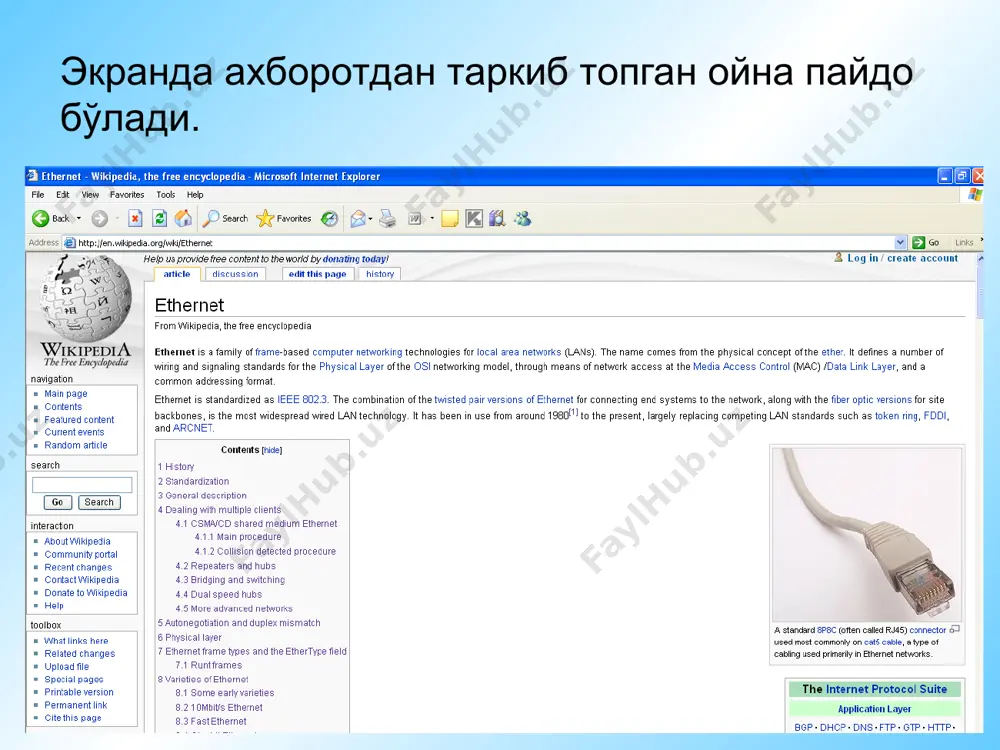This screenshot has width=1000, height=750.
Task: Open the Internet Protocol Suite link
Action: (886, 689)
